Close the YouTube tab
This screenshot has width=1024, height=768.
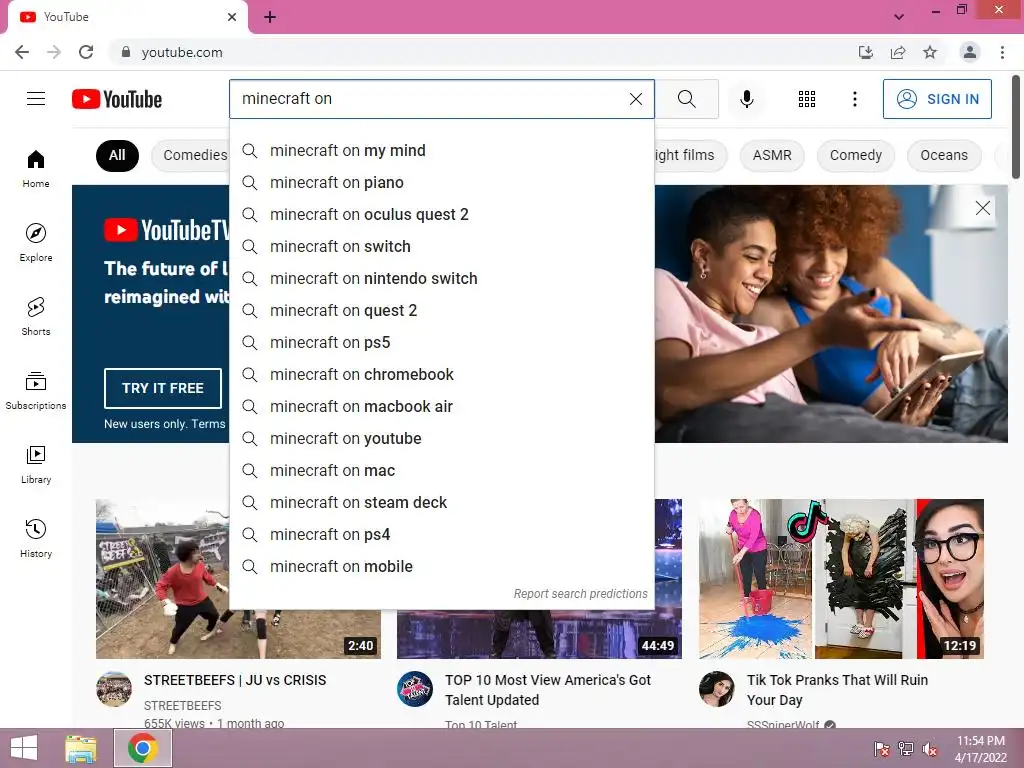pos(232,17)
